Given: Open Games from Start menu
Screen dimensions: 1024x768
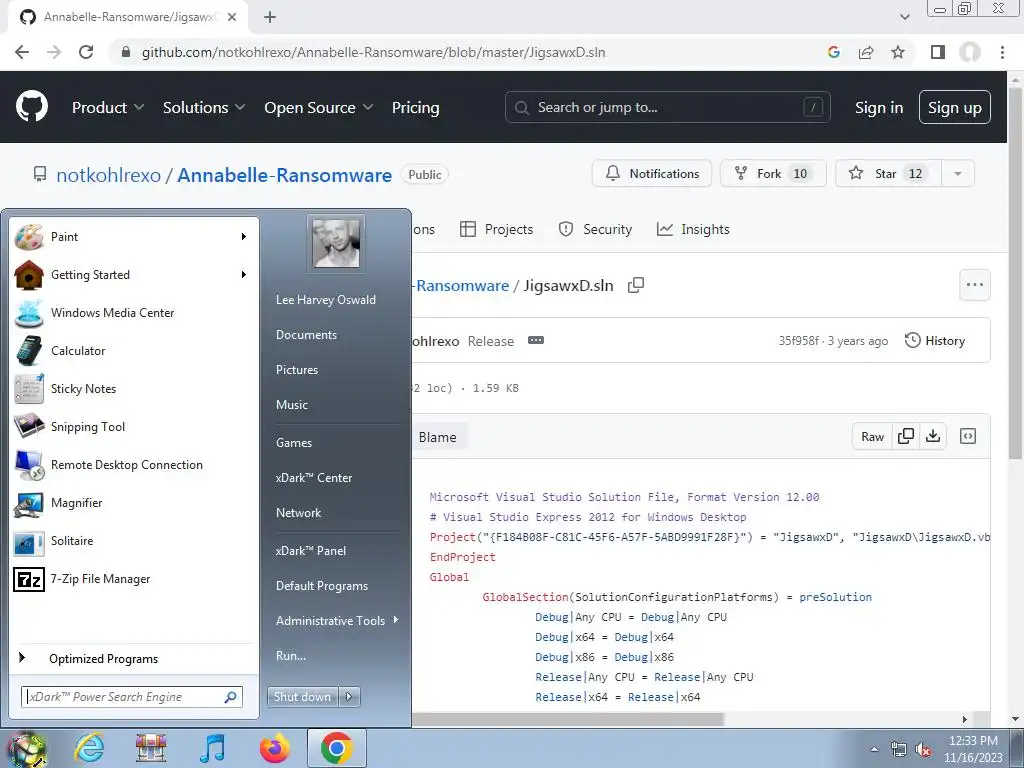Looking at the screenshot, I should [294, 443].
